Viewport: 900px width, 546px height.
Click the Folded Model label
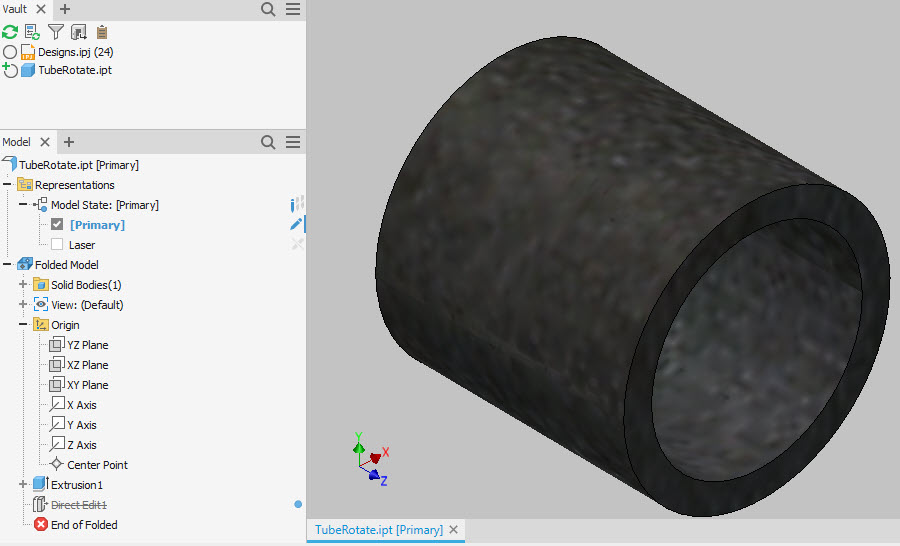pos(67,265)
